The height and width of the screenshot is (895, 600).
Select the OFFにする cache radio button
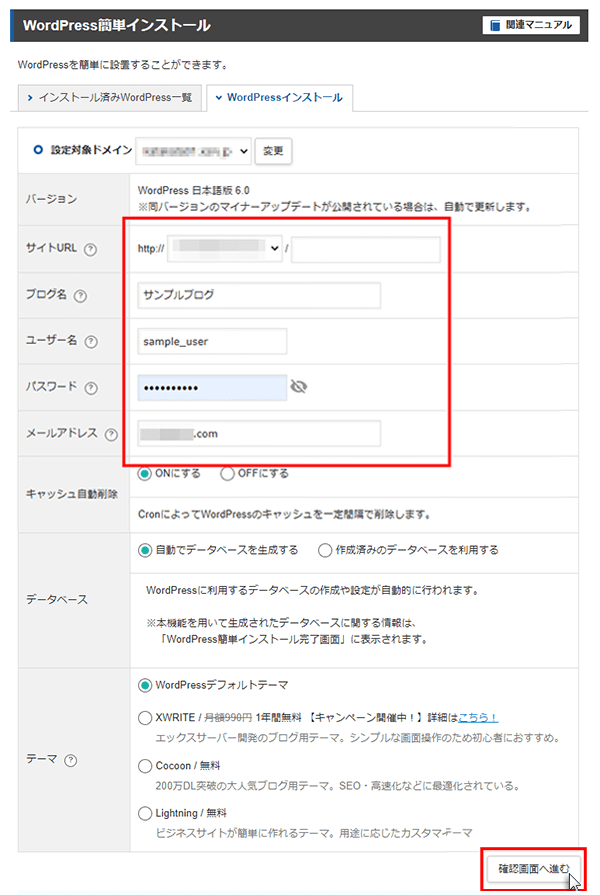pyautogui.click(x=228, y=474)
